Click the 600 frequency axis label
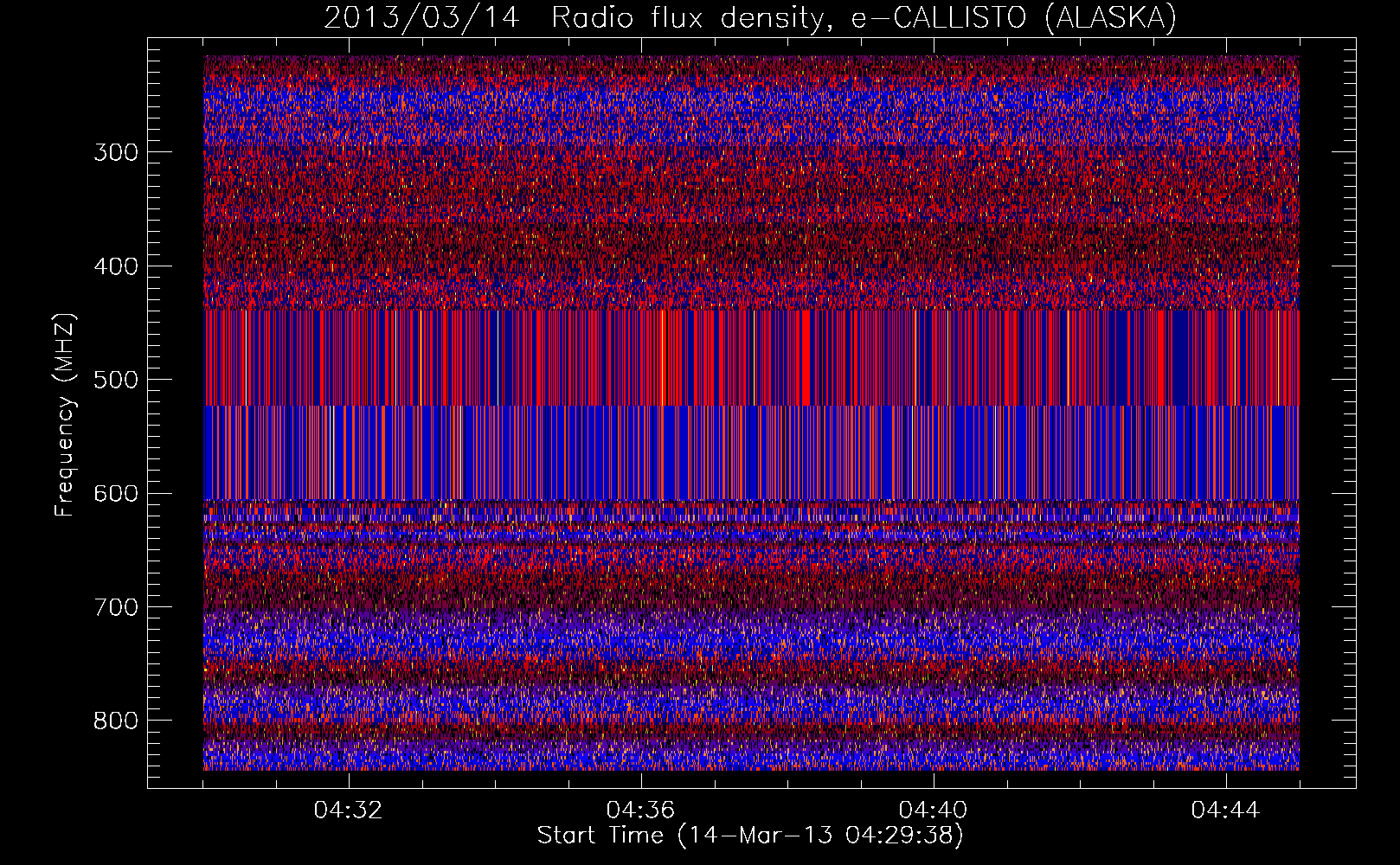 pyautogui.click(x=116, y=494)
